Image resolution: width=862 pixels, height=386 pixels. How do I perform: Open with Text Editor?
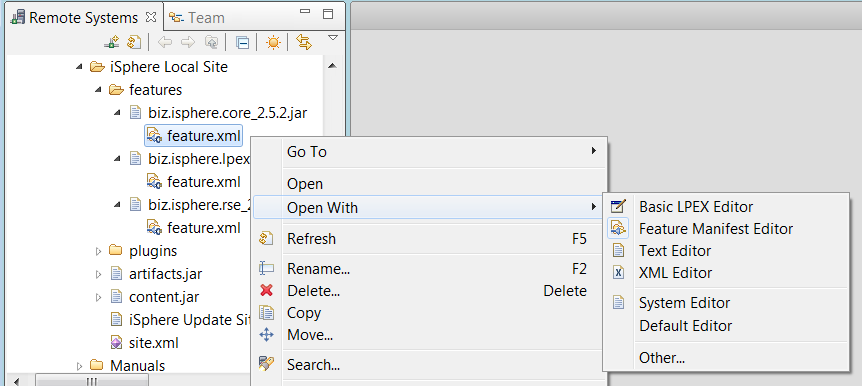(726, 251)
